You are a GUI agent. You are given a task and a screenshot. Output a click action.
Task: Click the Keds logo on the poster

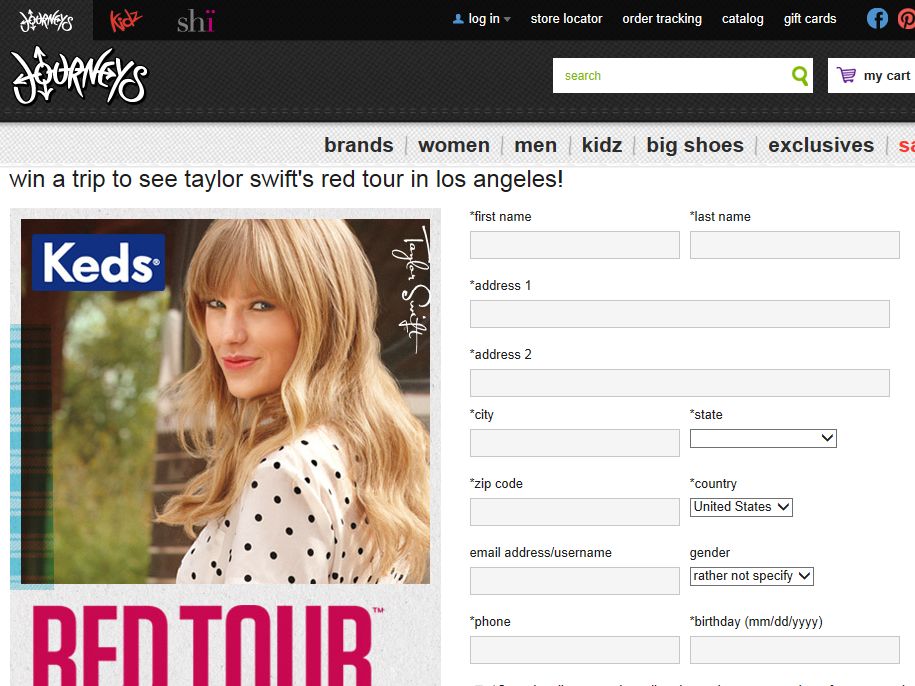[99, 262]
